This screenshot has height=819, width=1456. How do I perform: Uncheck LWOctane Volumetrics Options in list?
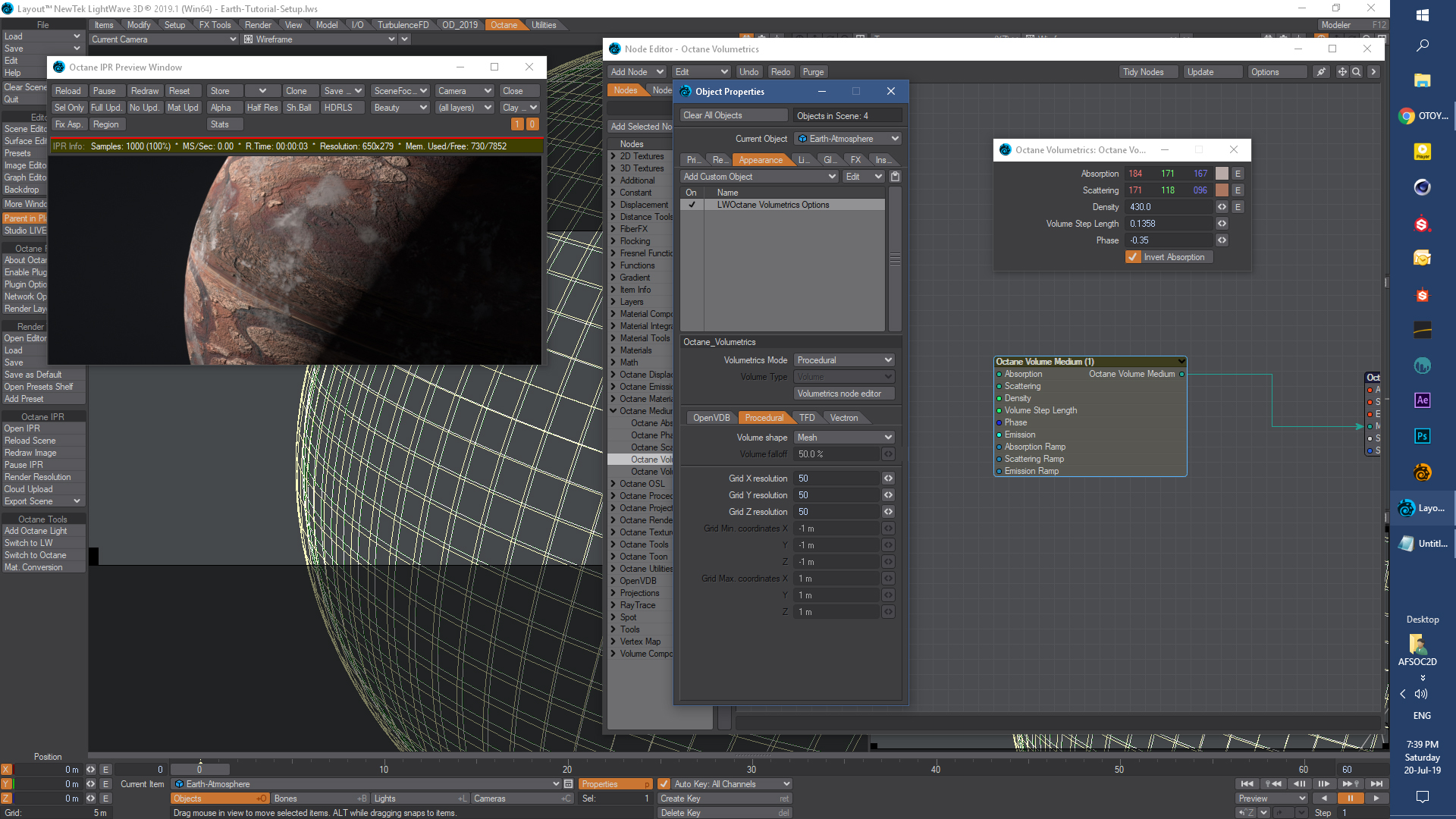coord(692,205)
